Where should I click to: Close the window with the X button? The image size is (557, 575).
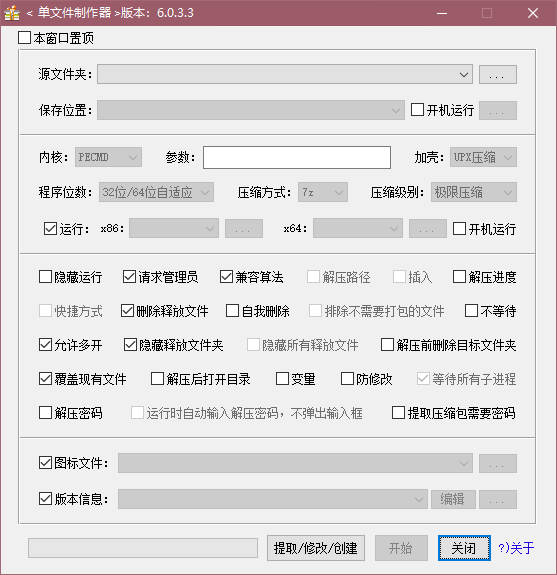(533, 13)
